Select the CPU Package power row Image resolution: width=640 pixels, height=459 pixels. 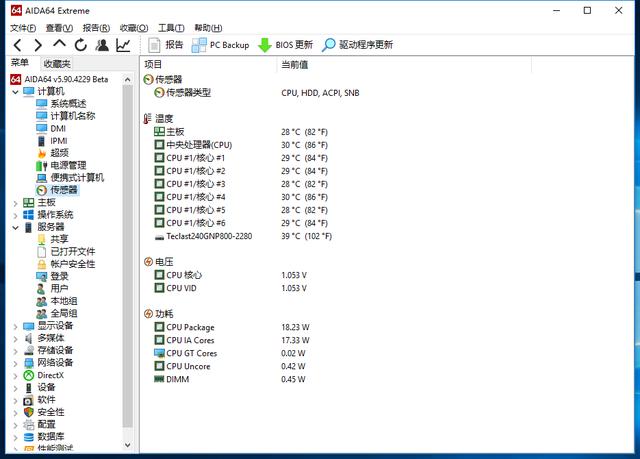tap(232, 327)
